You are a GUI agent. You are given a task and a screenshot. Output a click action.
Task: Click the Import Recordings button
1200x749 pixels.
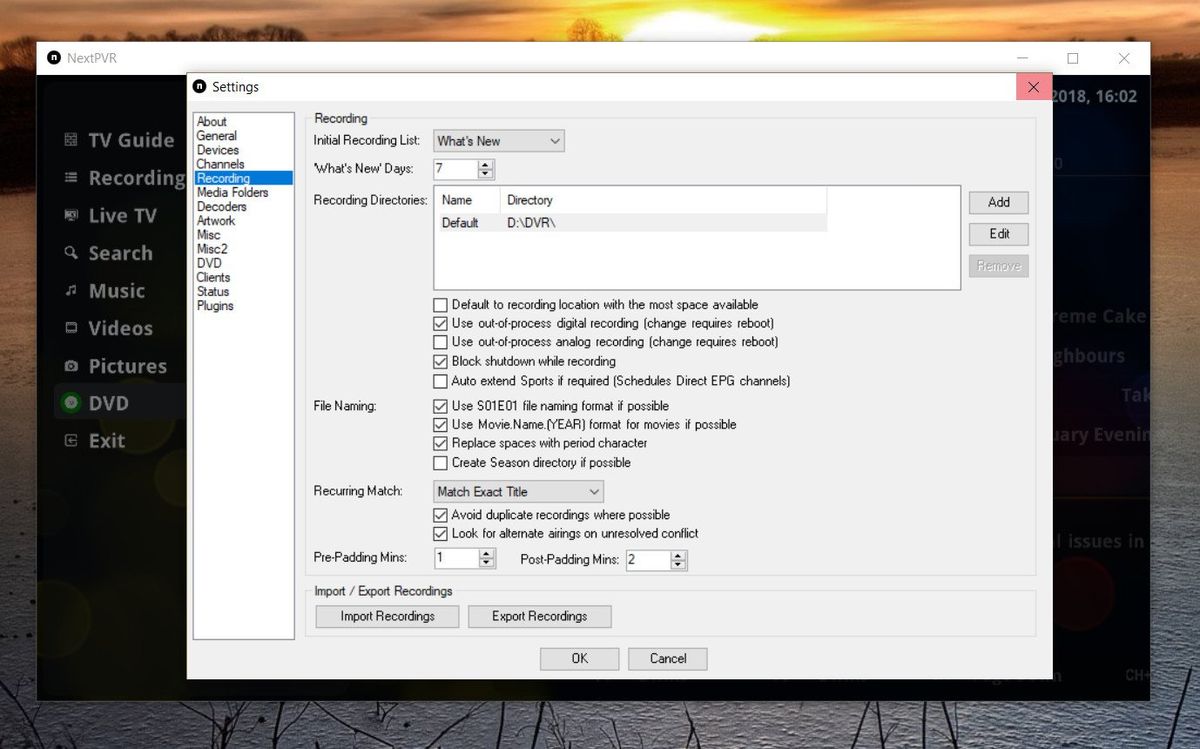click(x=386, y=616)
